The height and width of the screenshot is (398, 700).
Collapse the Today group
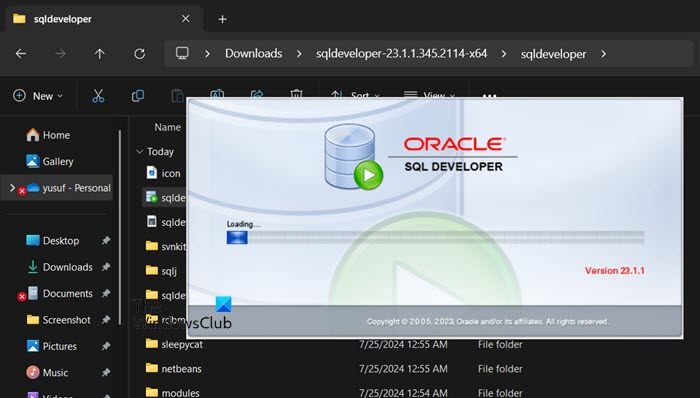click(x=139, y=152)
